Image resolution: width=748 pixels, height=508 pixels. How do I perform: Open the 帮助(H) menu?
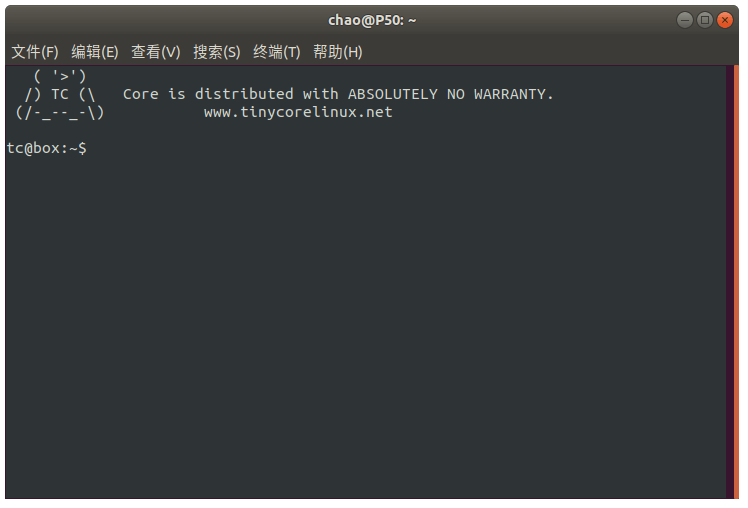338,52
